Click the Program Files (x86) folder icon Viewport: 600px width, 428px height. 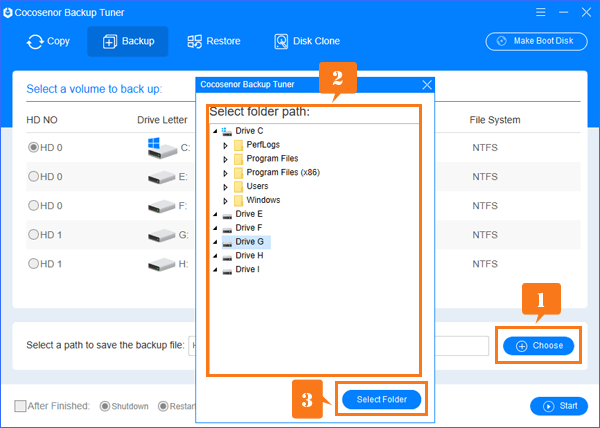coord(238,173)
